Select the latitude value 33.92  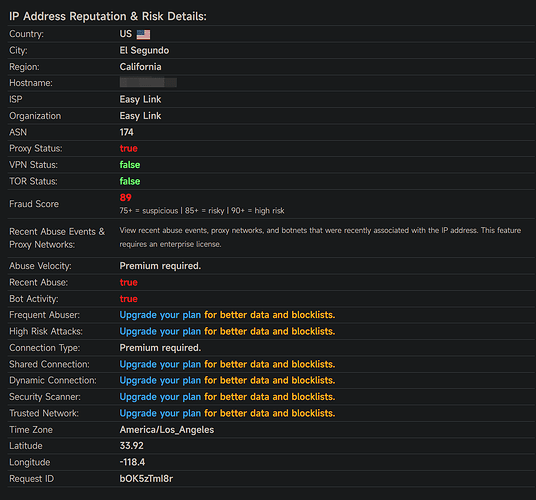[x=132, y=446]
